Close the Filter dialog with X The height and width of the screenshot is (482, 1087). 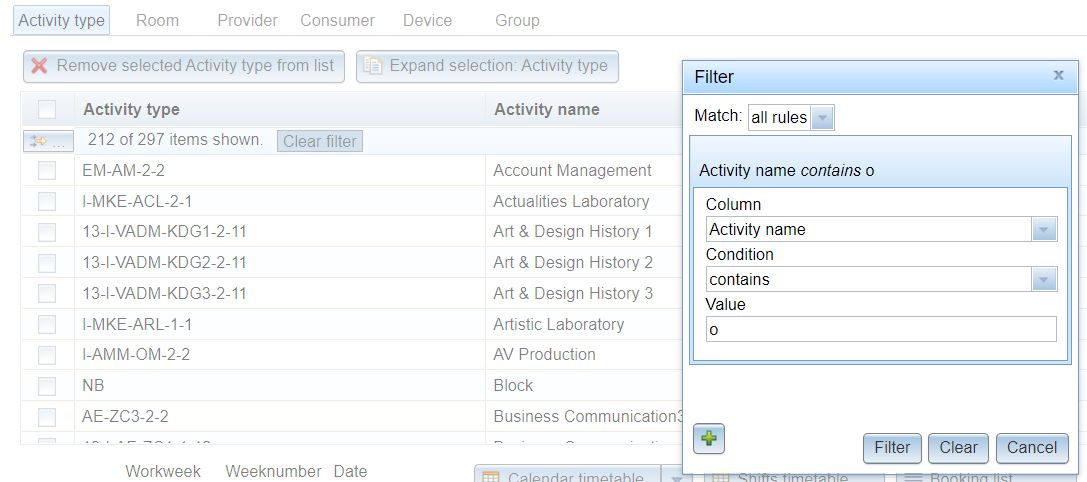pos(1059,75)
